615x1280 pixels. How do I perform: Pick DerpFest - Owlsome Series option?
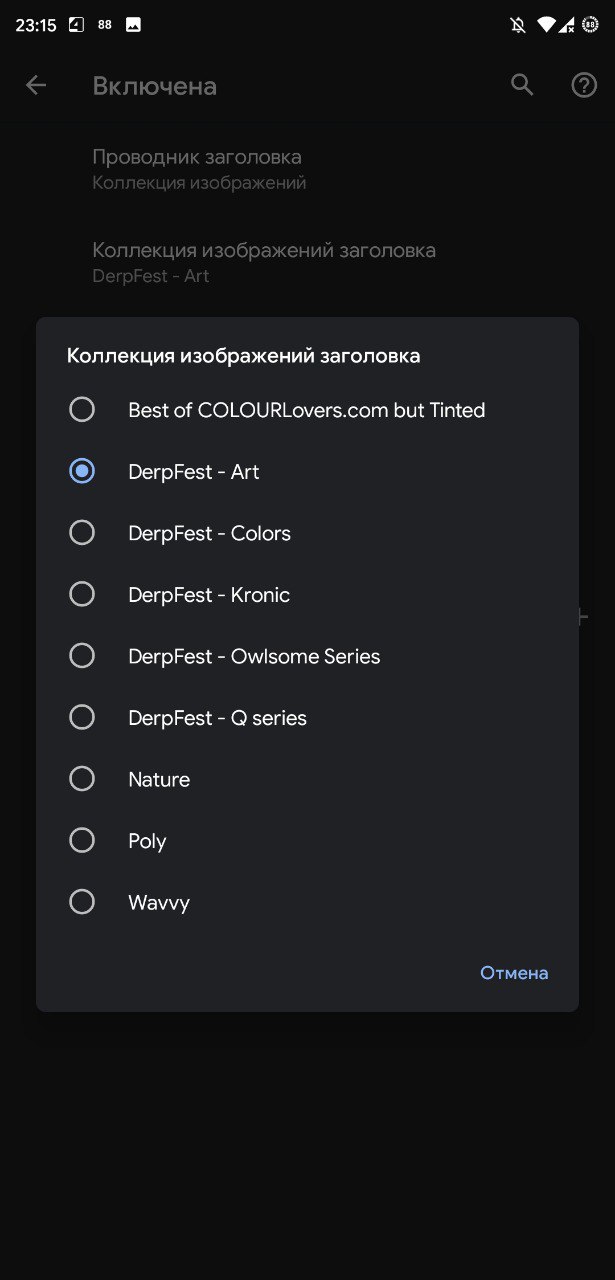[x=82, y=656]
